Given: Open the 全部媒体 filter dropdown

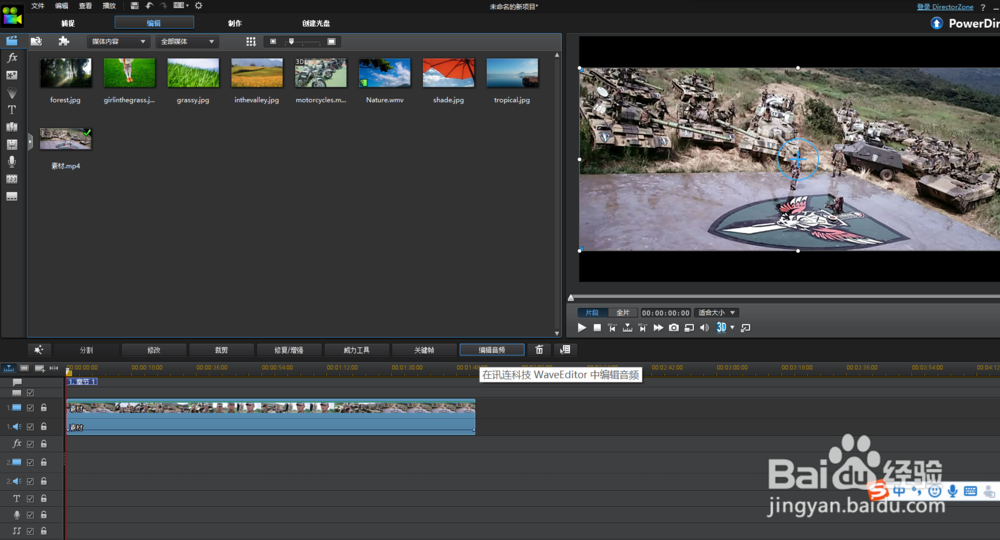Looking at the screenshot, I should (x=188, y=41).
